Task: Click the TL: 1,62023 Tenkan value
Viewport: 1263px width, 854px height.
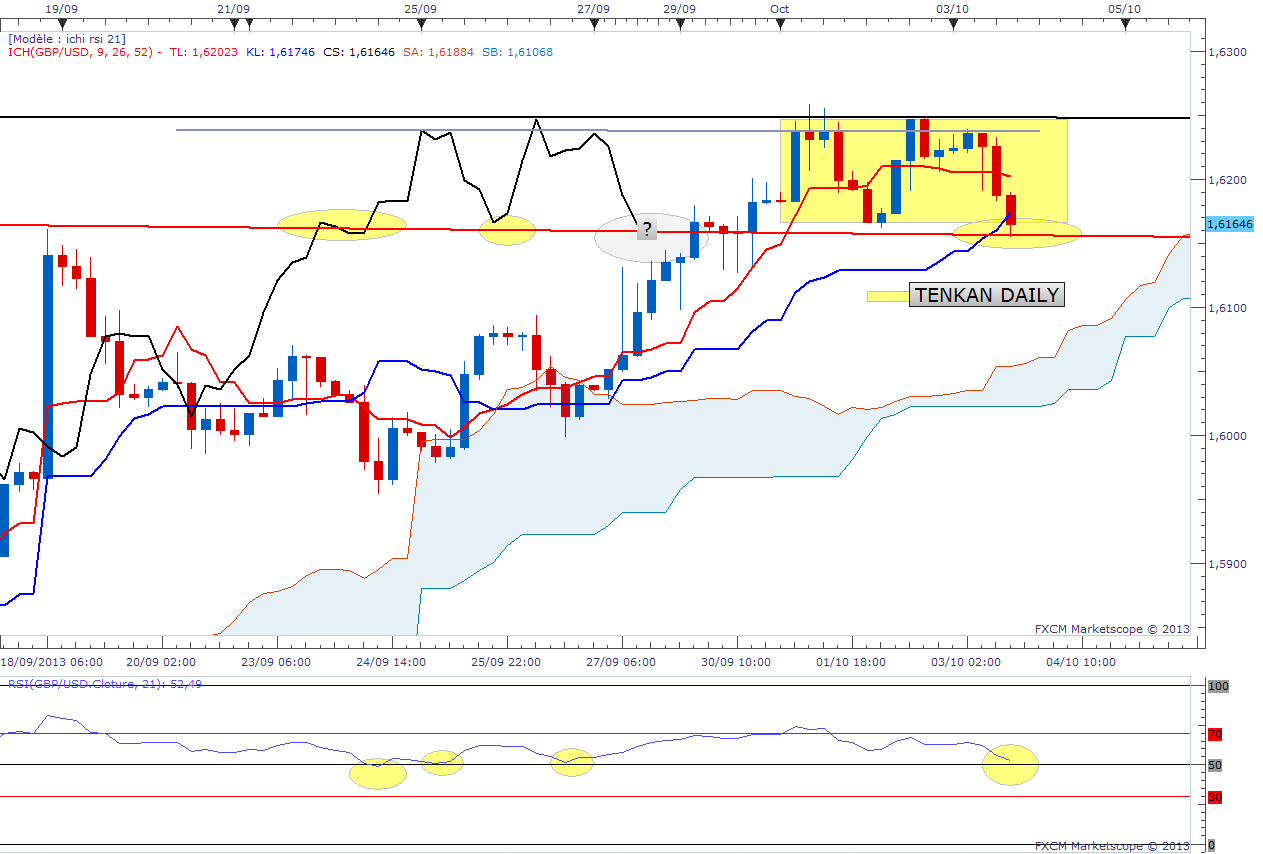Action: (x=204, y=52)
